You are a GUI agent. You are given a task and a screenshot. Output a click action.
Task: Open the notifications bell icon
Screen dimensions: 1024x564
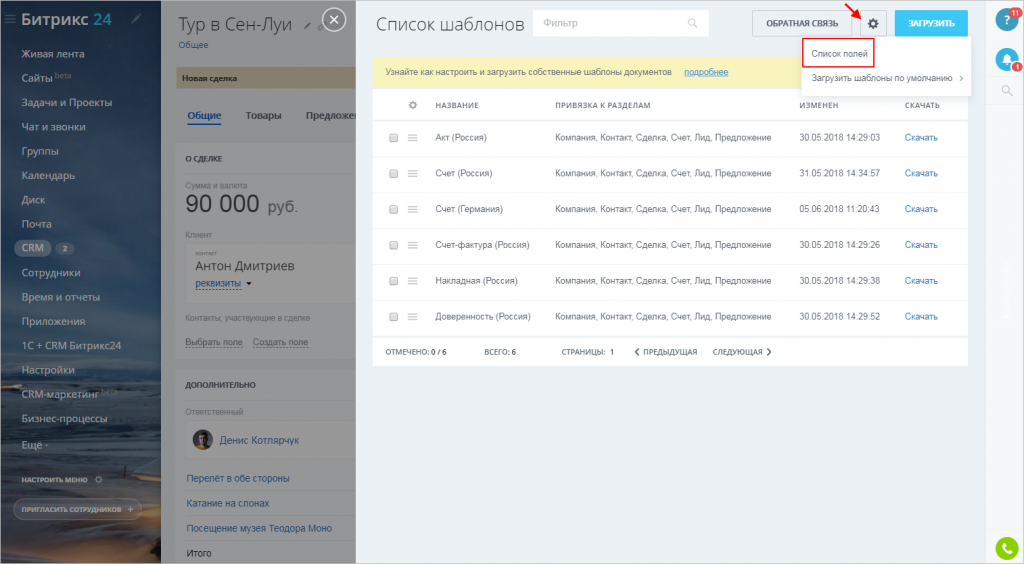(1007, 60)
